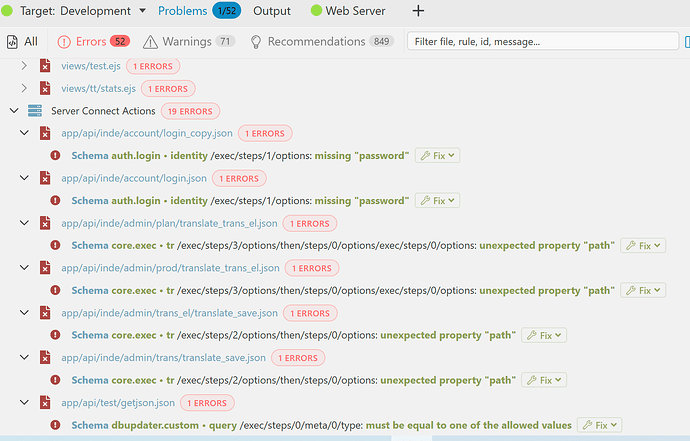The height and width of the screenshot is (441, 690).
Task: Open the app/api/test/getjson.json file link
Action: (118, 403)
